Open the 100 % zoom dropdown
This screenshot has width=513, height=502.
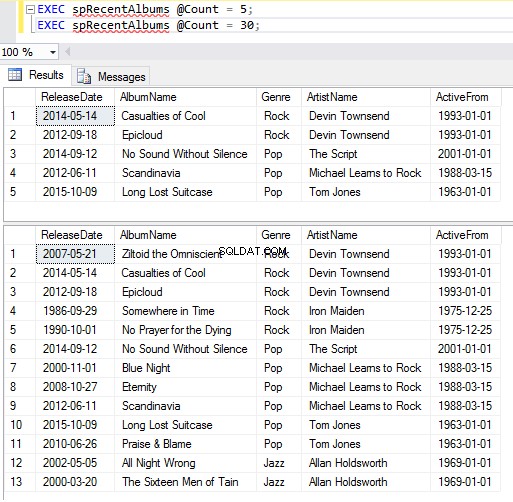tap(53, 52)
